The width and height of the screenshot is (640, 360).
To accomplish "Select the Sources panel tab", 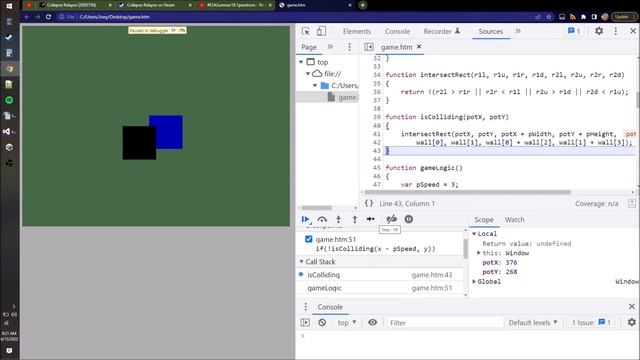I will (x=491, y=31).
